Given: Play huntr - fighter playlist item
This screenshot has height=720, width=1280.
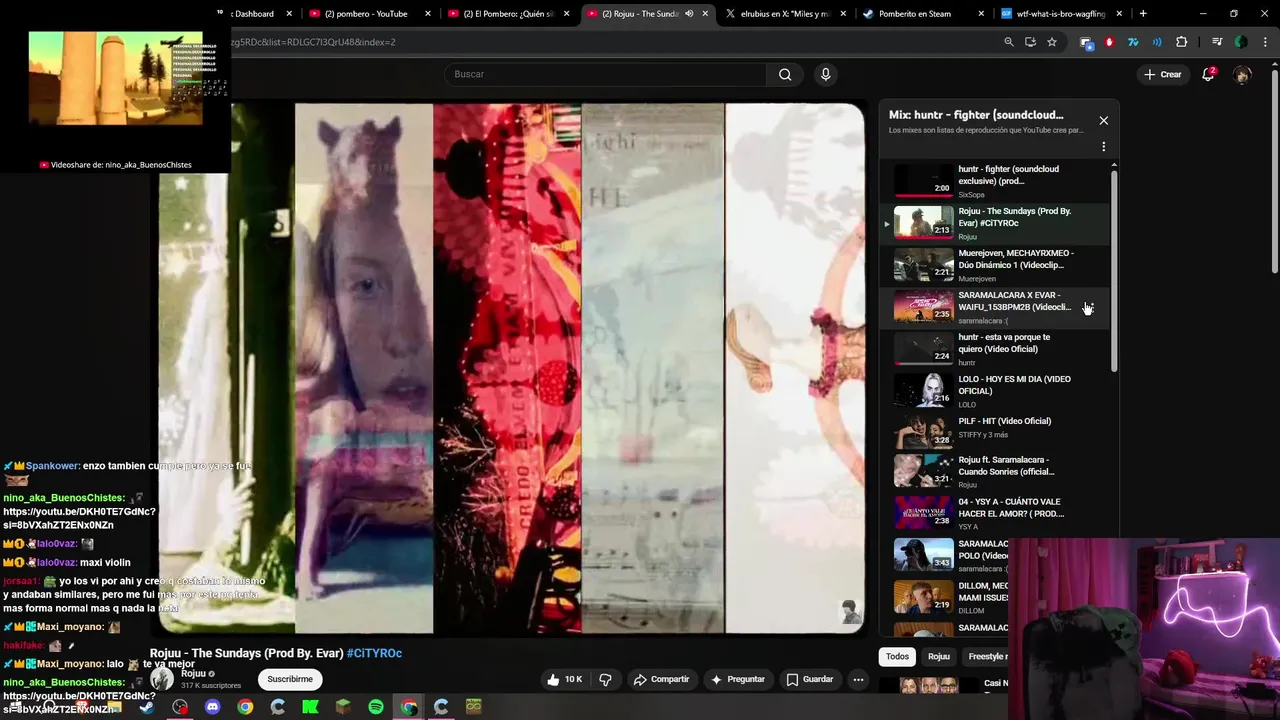Looking at the screenshot, I should (x=995, y=181).
